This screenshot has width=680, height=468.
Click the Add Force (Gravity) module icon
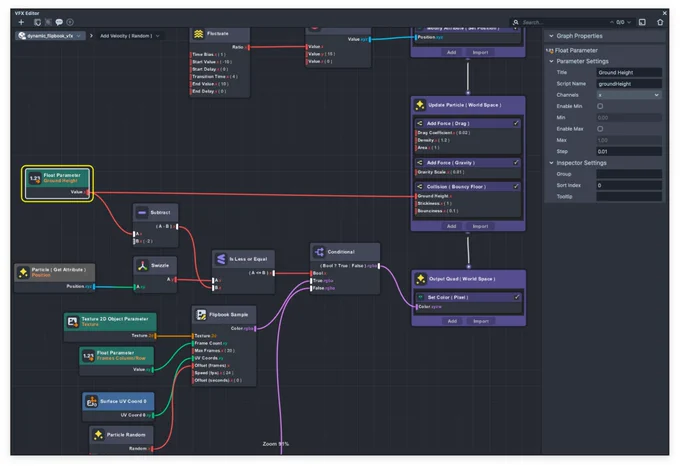click(419, 163)
